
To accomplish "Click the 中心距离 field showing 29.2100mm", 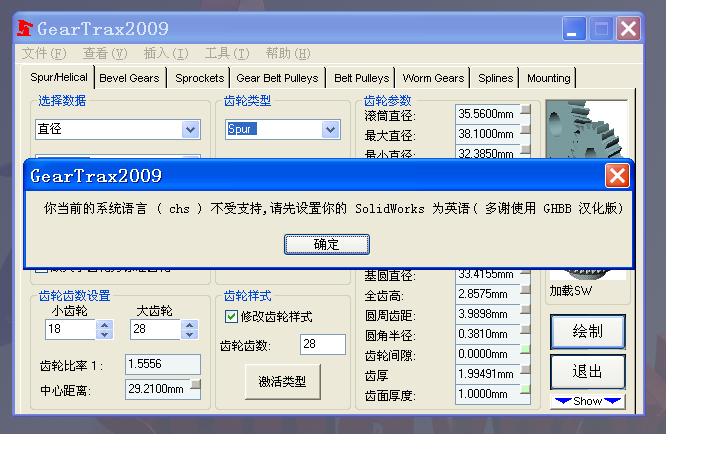I will pyautogui.click(x=158, y=389).
